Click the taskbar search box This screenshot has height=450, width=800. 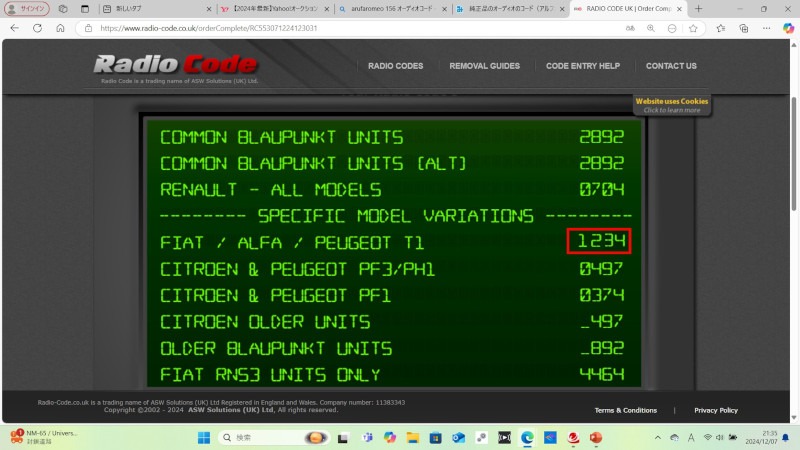[274, 438]
